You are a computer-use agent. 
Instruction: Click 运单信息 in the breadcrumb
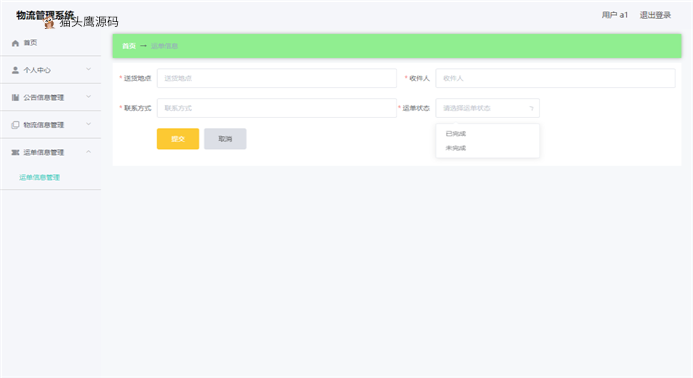pyautogui.click(x=164, y=46)
